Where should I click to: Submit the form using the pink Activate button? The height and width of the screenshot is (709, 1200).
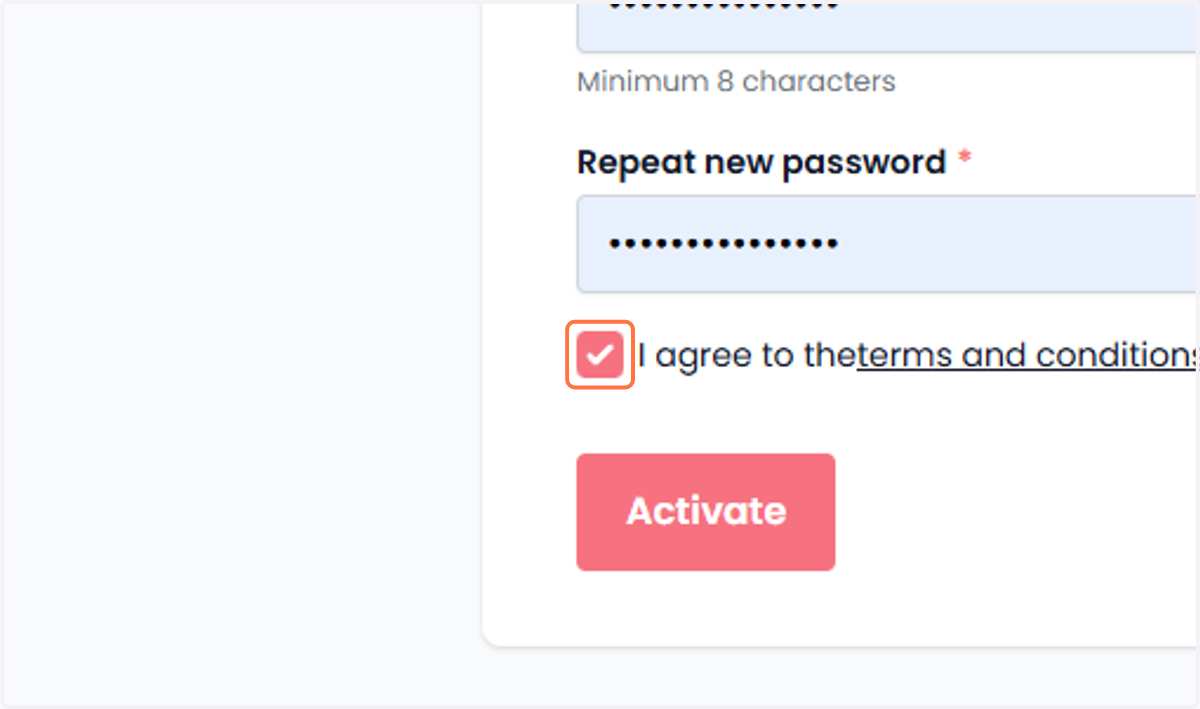coord(706,512)
